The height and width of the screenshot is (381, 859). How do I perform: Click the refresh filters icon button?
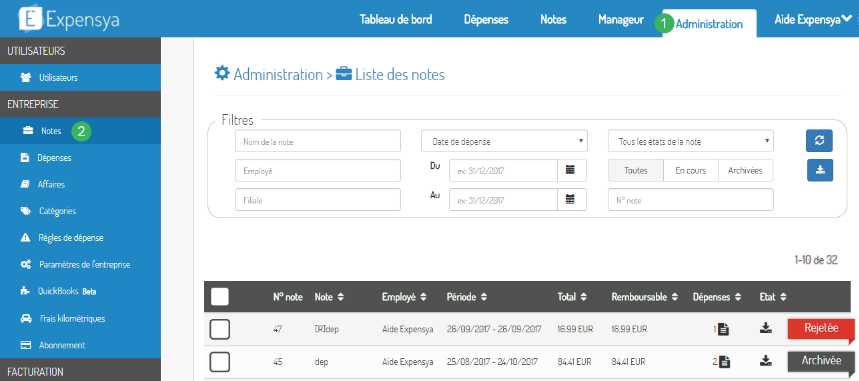pos(820,141)
